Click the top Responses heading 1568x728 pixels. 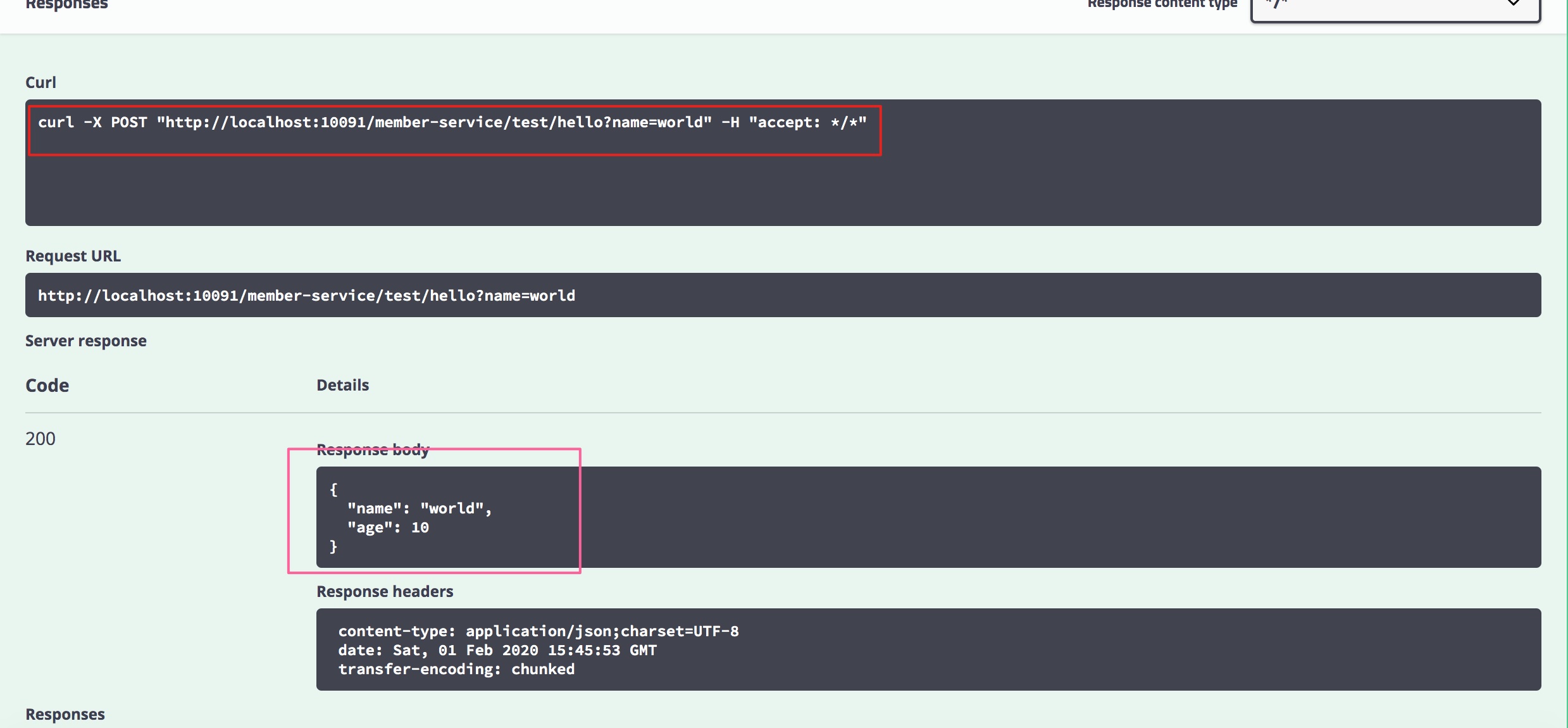pos(66,5)
